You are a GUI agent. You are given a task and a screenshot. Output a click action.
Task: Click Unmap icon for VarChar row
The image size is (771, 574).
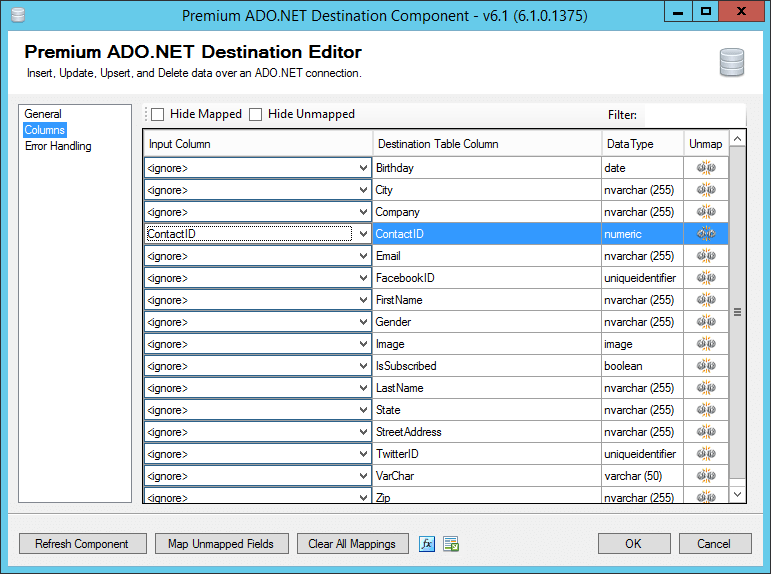click(x=706, y=476)
